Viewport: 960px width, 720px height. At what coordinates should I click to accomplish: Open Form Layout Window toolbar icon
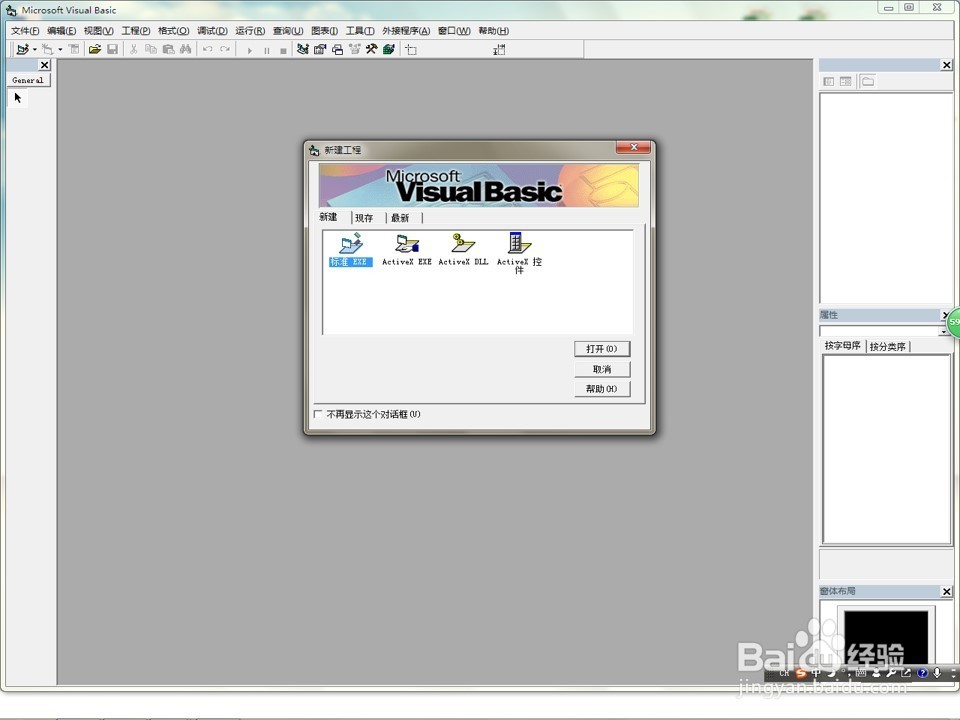(337, 50)
